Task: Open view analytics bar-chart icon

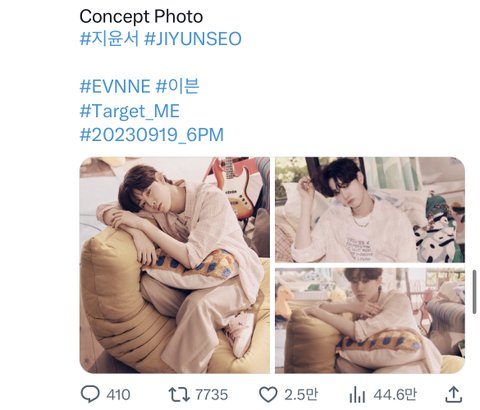Action: (357, 395)
